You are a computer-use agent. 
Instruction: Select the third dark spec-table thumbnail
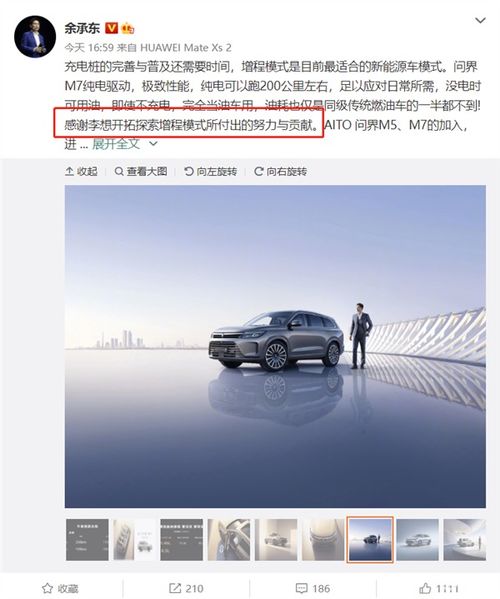181,539
